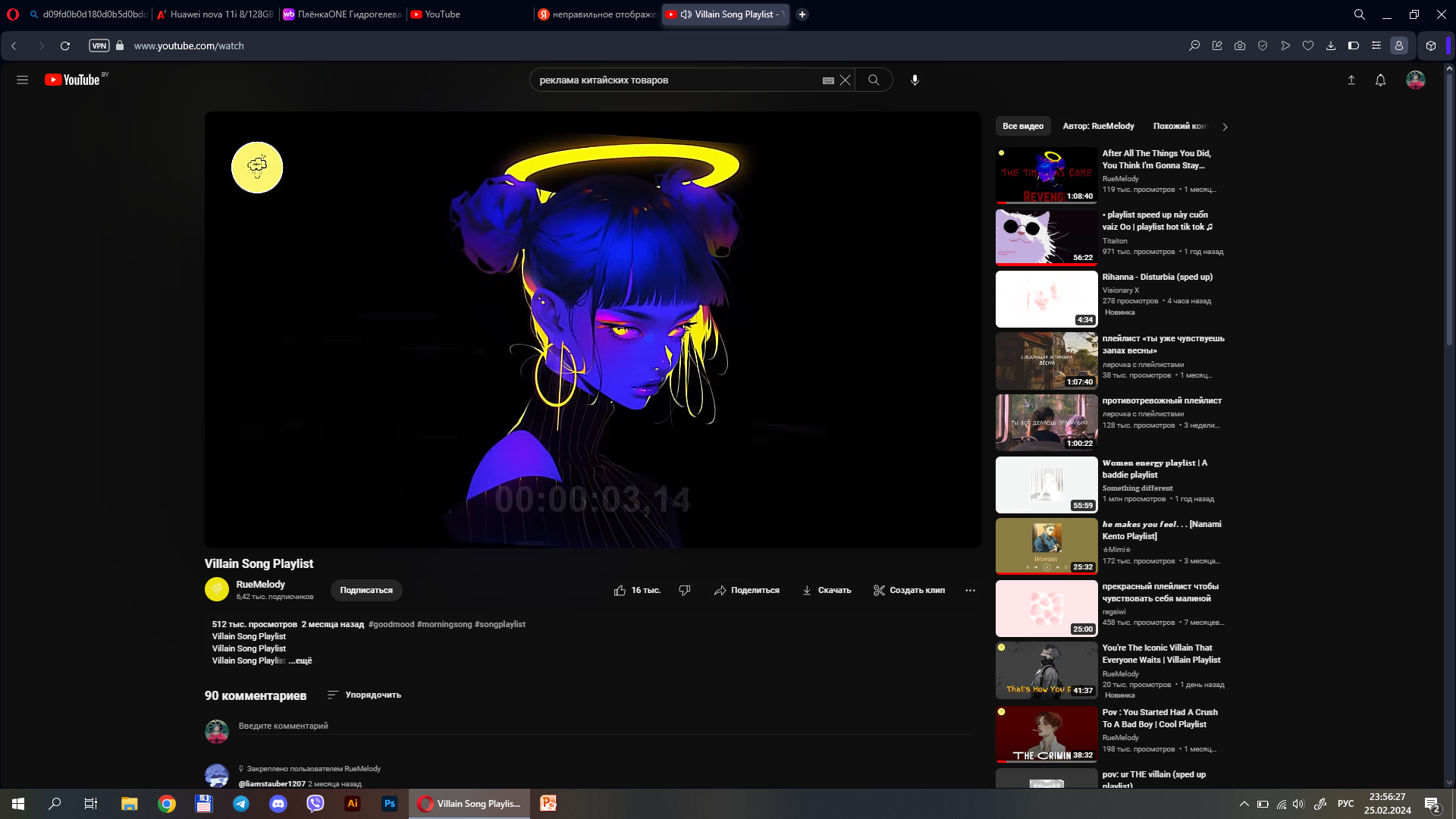Screen dimensions: 1456x819
Task: Open Opera snapshot camera icon
Action: [1240, 45]
